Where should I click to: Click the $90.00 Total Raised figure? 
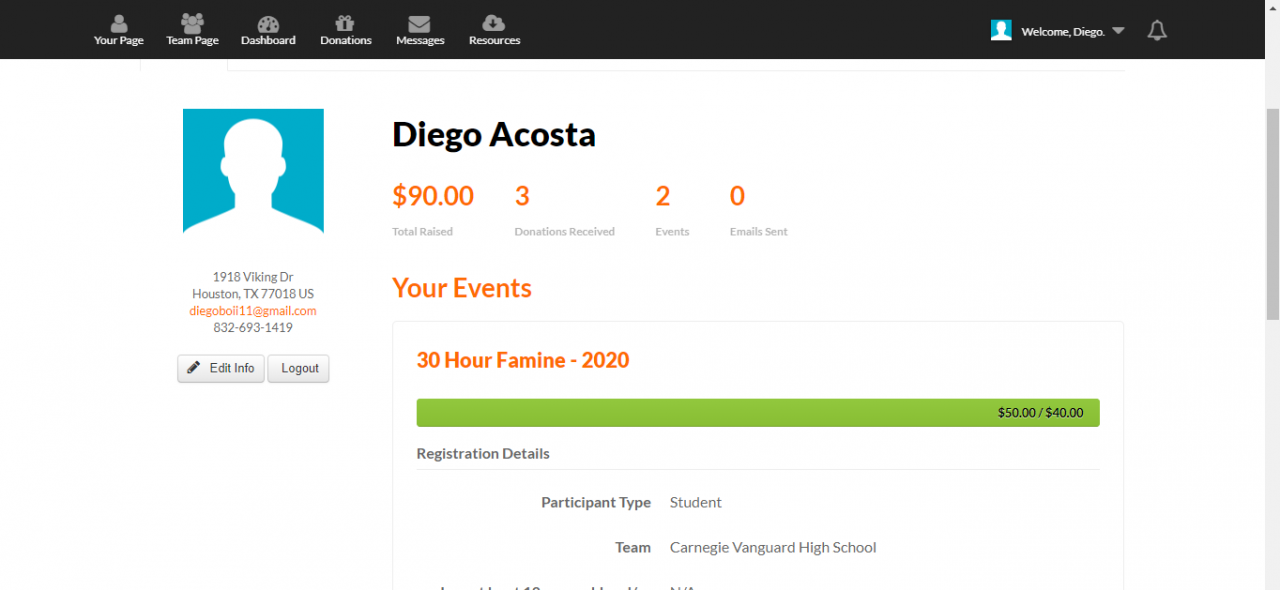click(x=433, y=196)
